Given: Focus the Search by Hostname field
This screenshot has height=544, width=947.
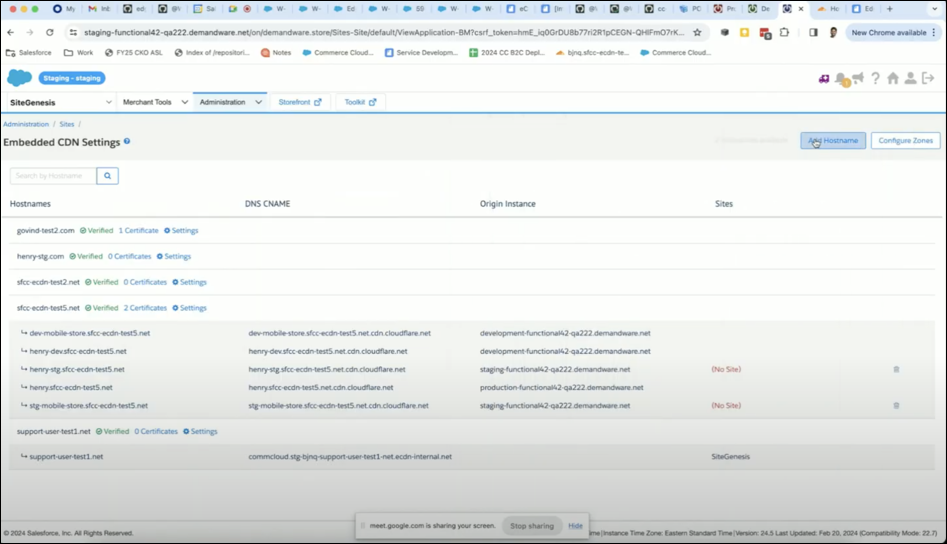Looking at the screenshot, I should point(53,176).
